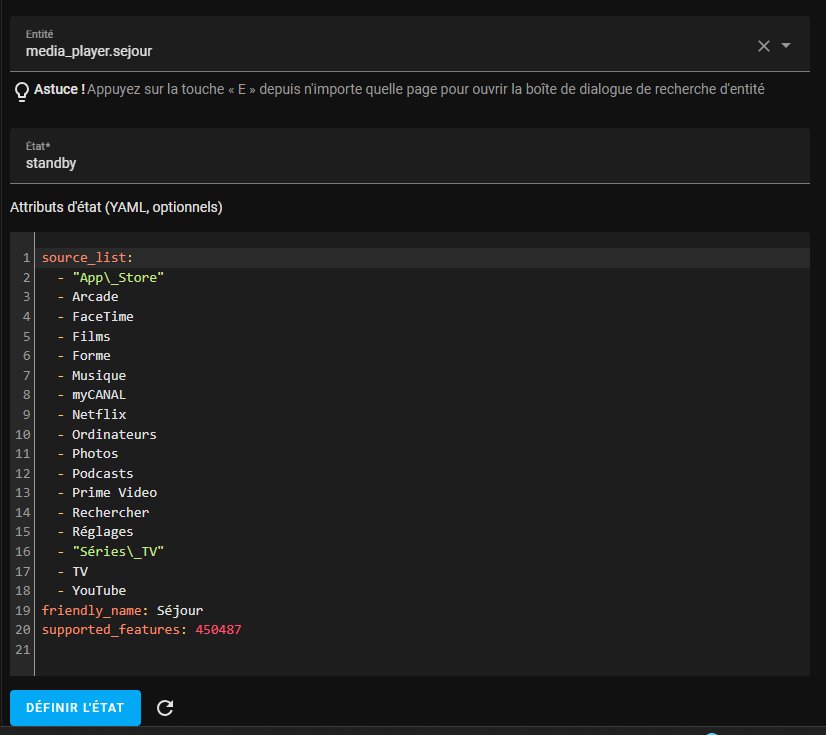Click the "Séries\_TV" entry line

coord(118,552)
